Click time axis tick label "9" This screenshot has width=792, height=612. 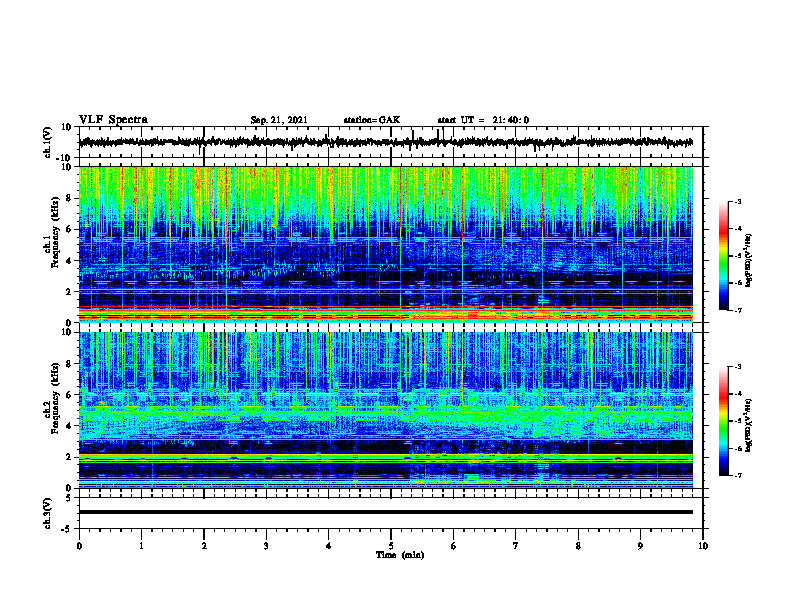coord(640,546)
